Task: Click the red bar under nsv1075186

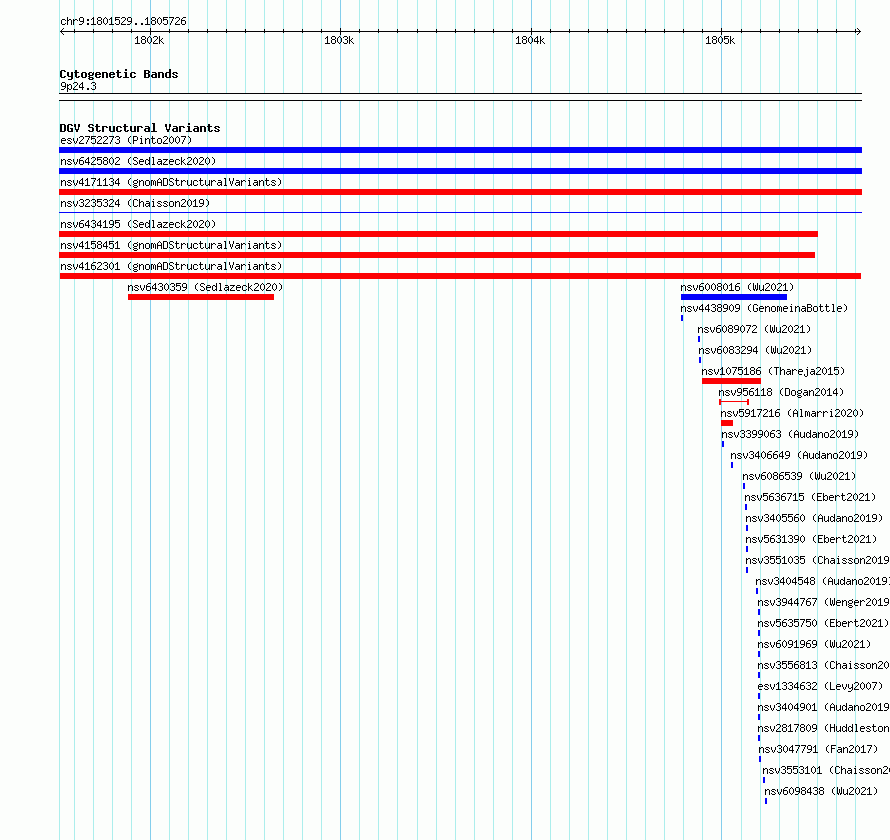Action: point(731,381)
